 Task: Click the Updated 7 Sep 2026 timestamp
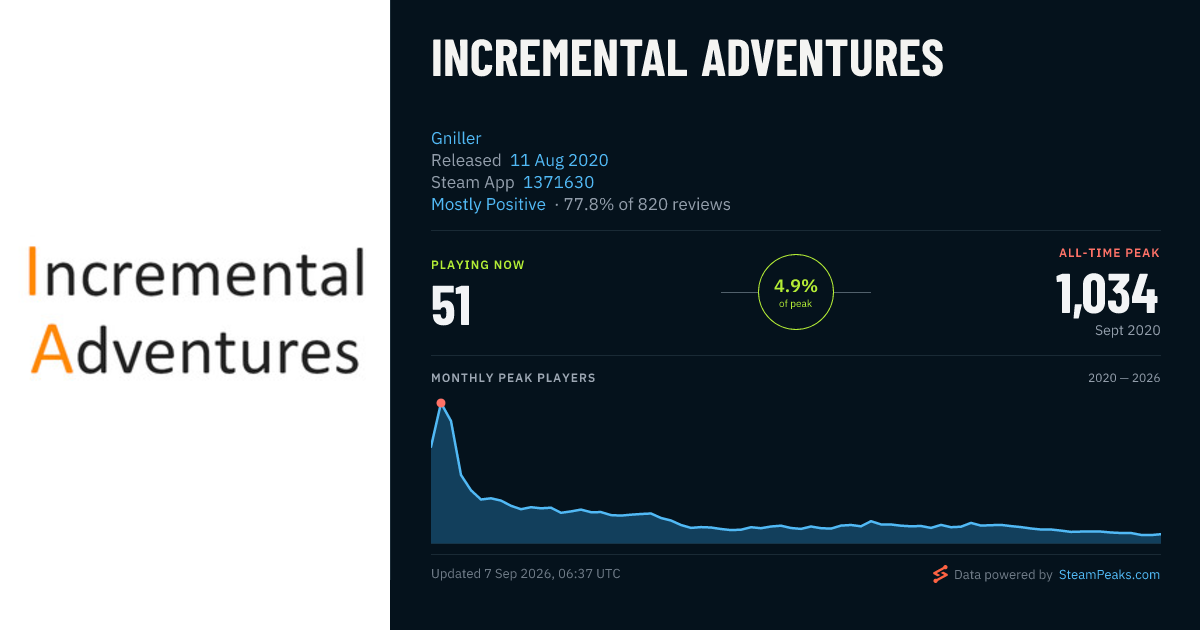tap(526, 574)
